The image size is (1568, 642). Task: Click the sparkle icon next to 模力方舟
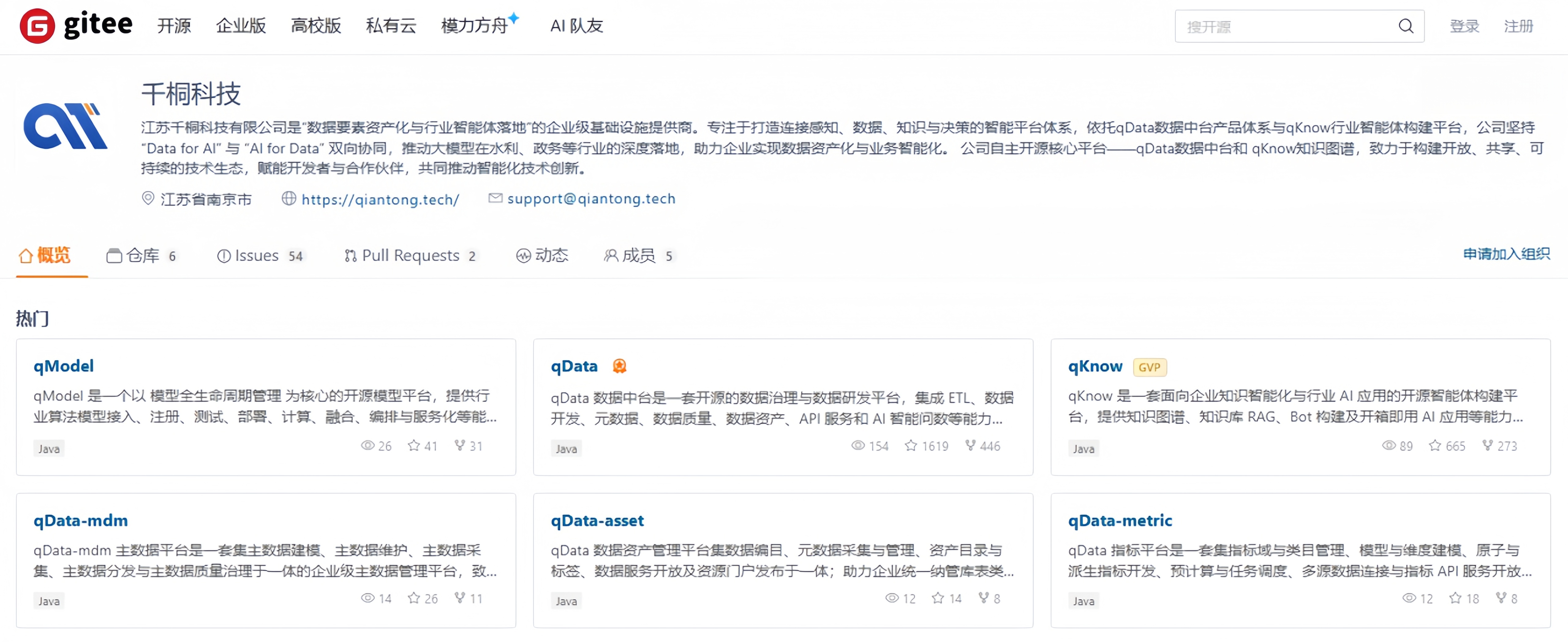[x=514, y=18]
